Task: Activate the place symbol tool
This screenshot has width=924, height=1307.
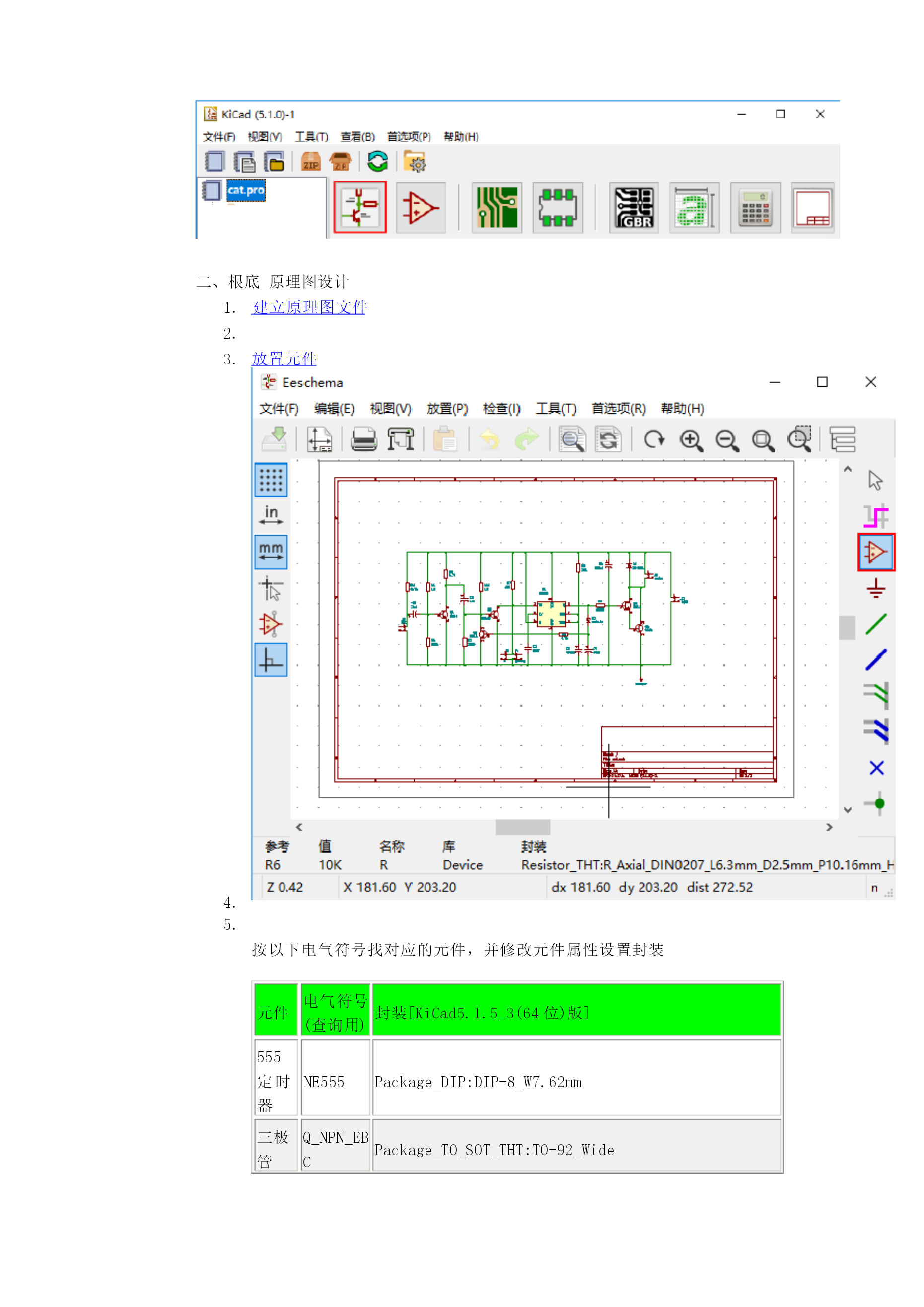Action: pos(876,552)
